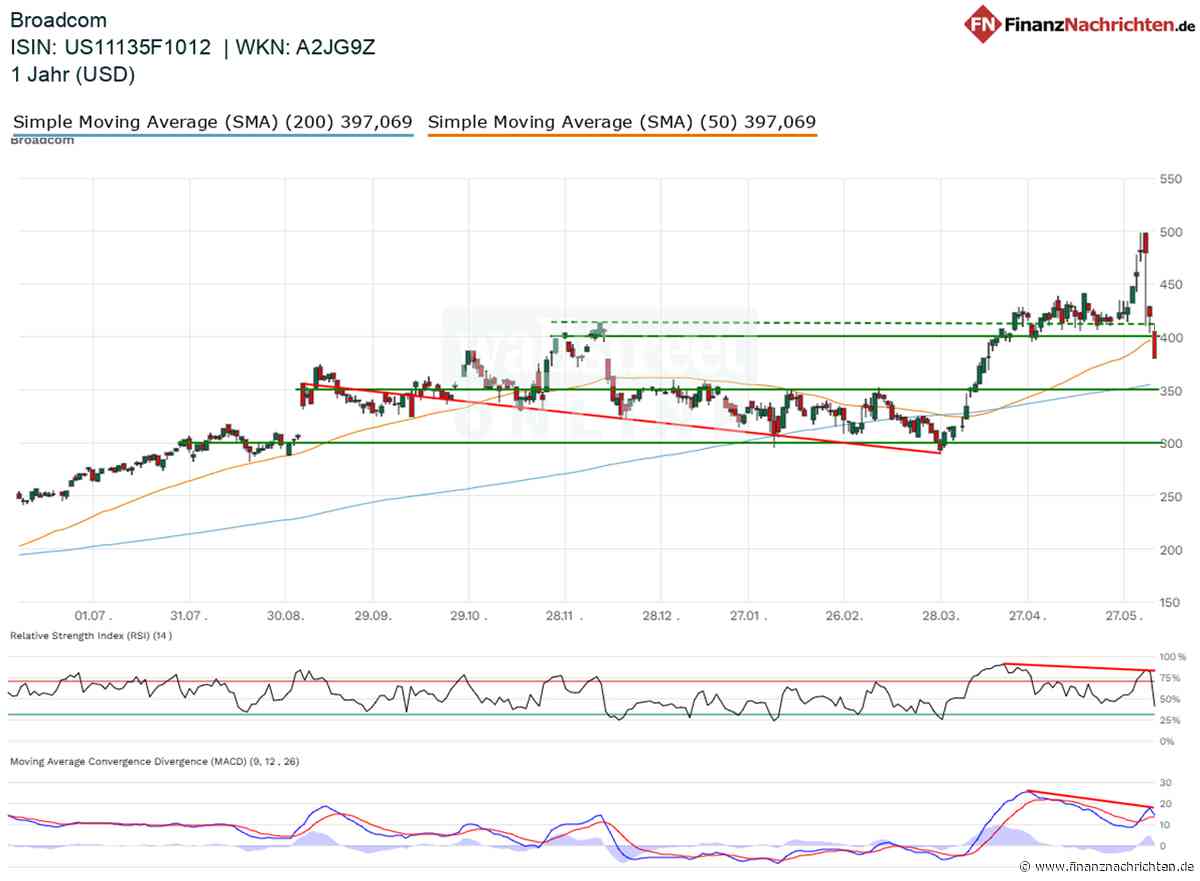Click the Broadcom title text

click(x=58, y=20)
